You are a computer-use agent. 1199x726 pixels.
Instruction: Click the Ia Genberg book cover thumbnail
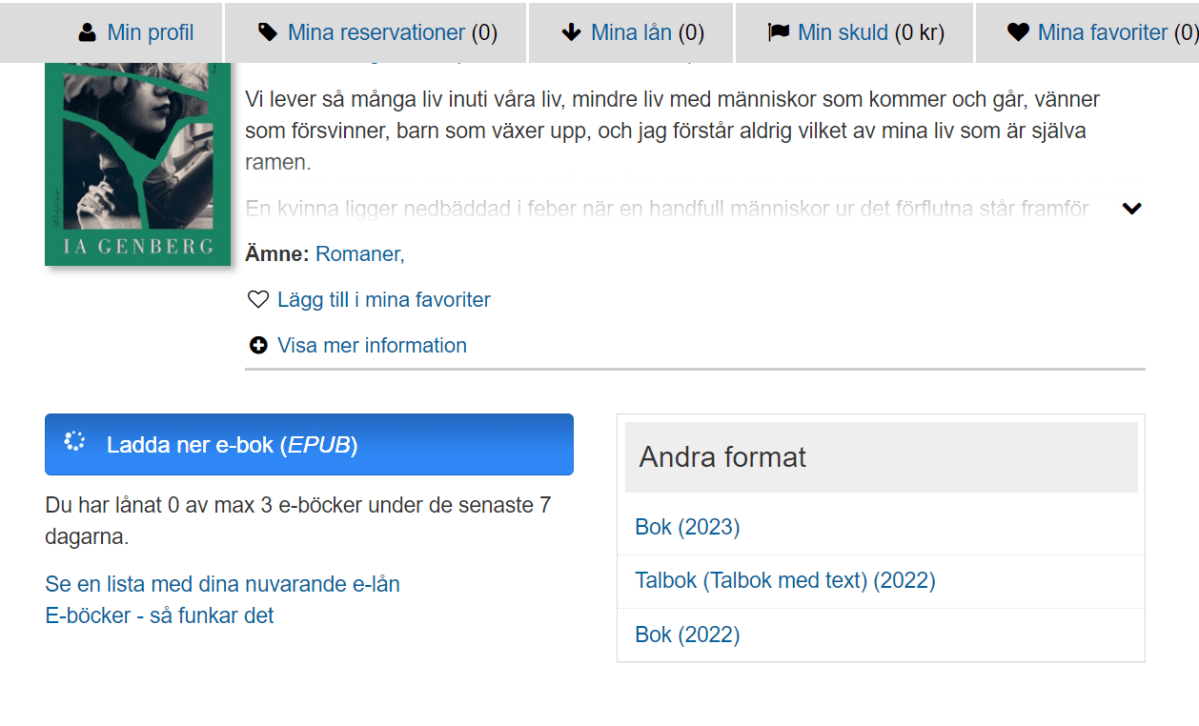coord(138,164)
